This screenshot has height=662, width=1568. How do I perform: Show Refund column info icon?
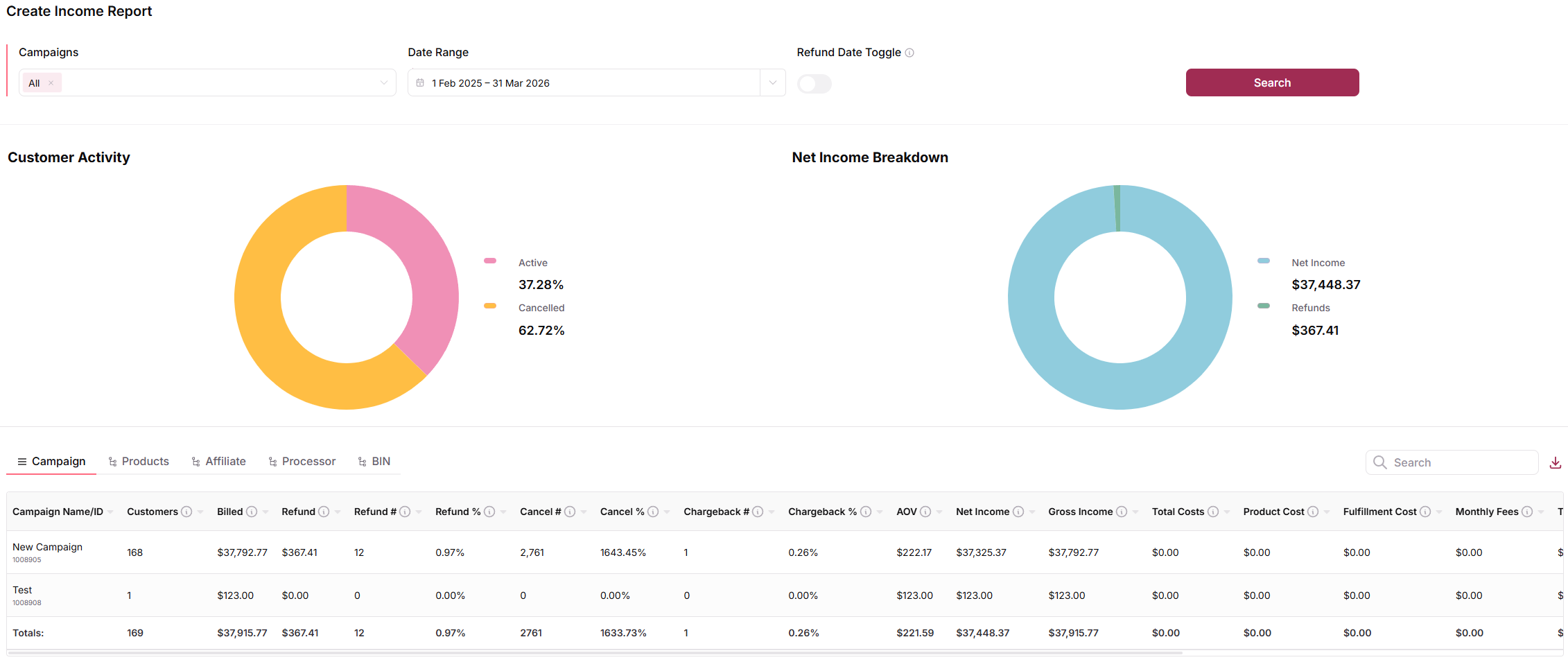click(x=324, y=512)
